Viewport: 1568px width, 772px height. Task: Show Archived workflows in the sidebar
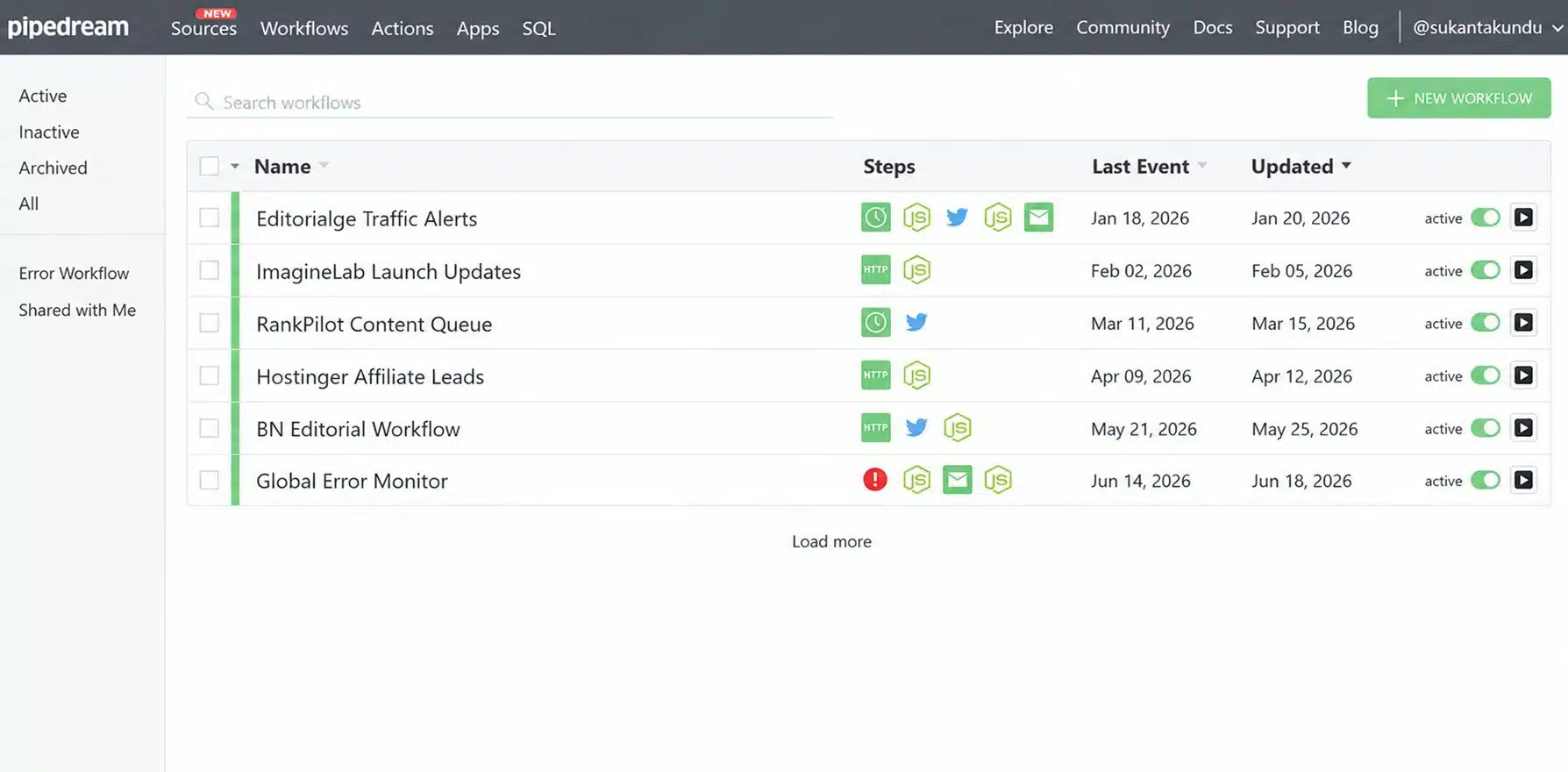point(53,168)
